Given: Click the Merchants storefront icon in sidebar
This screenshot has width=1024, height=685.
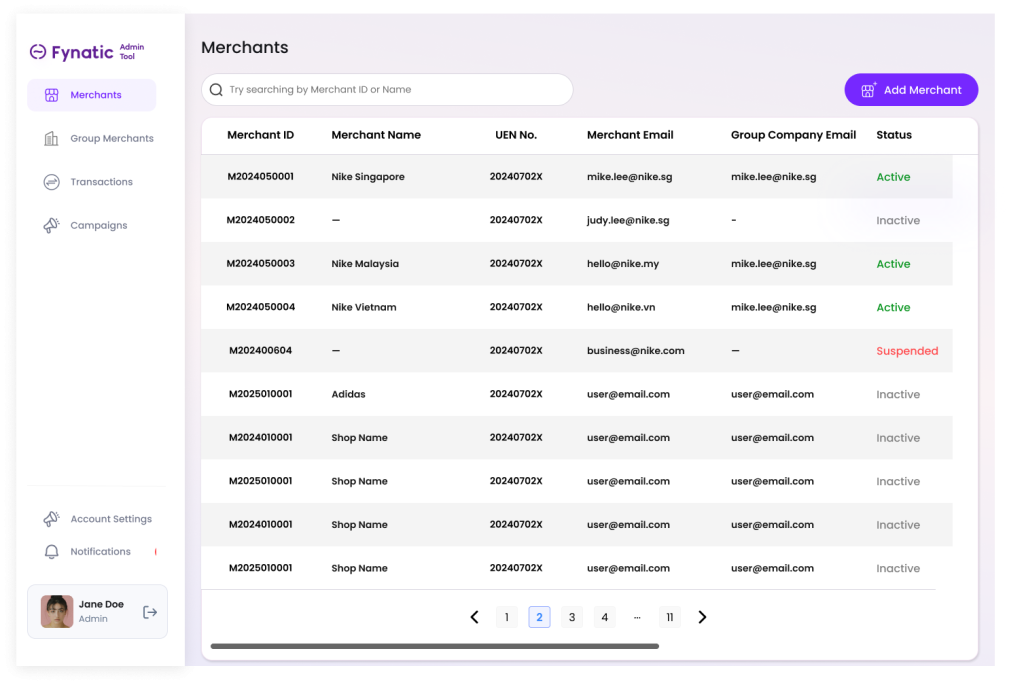Looking at the screenshot, I should point(51,95).
